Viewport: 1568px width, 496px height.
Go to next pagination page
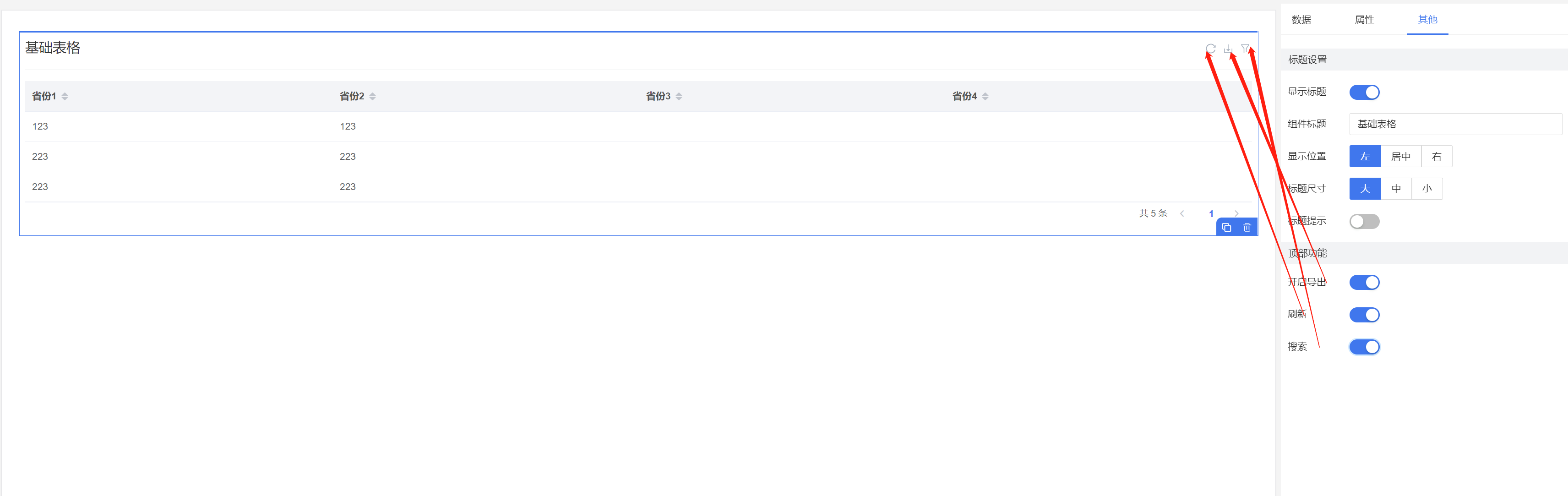pos(1236,213)
